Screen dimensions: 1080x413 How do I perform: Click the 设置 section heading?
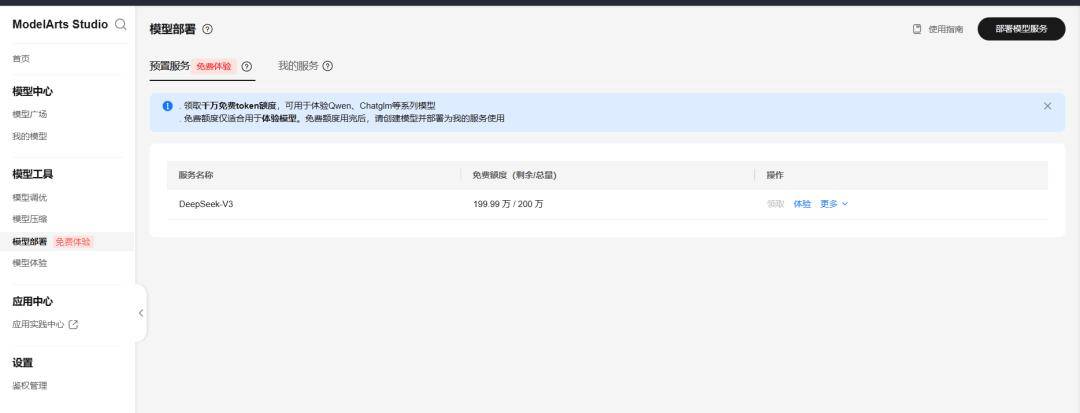coord(23,363)
